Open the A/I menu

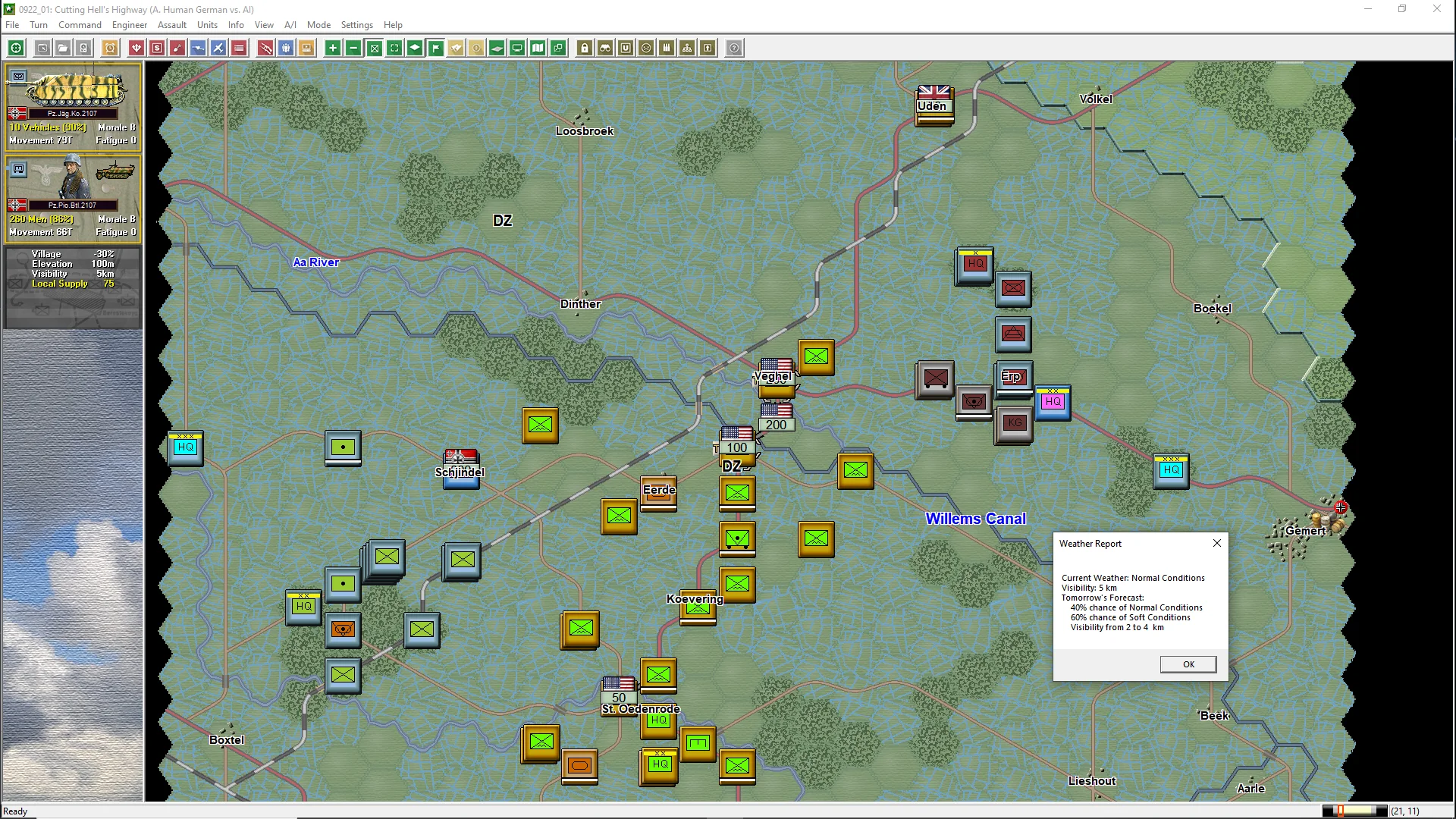coord(290,25)
